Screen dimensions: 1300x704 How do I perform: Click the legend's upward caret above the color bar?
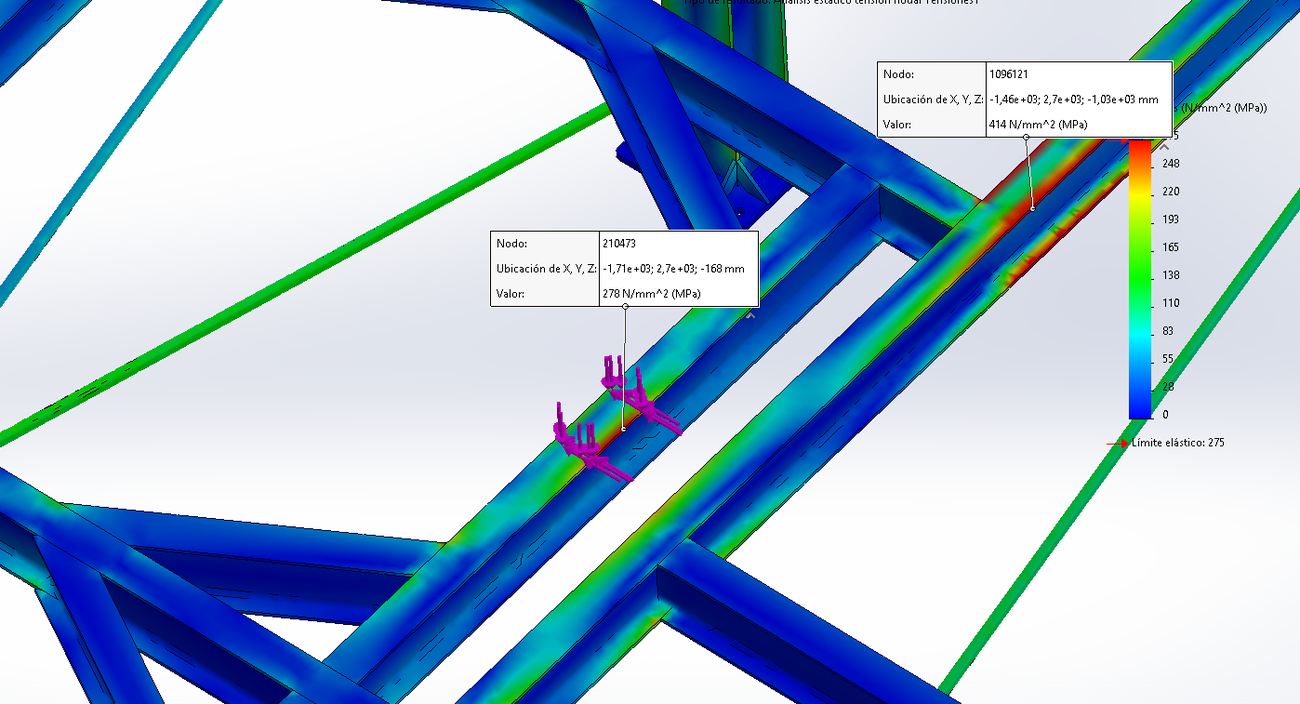click(x=1163, y=145)
